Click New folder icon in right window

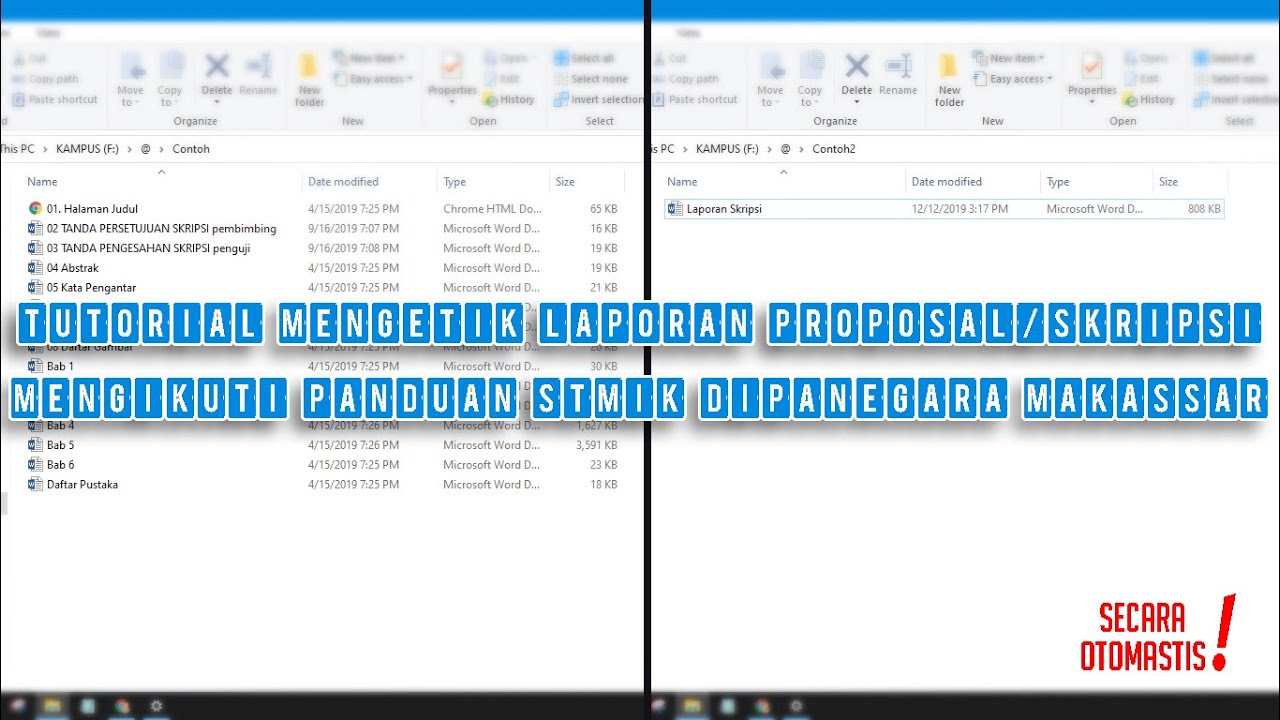click(x=950, y=79)
